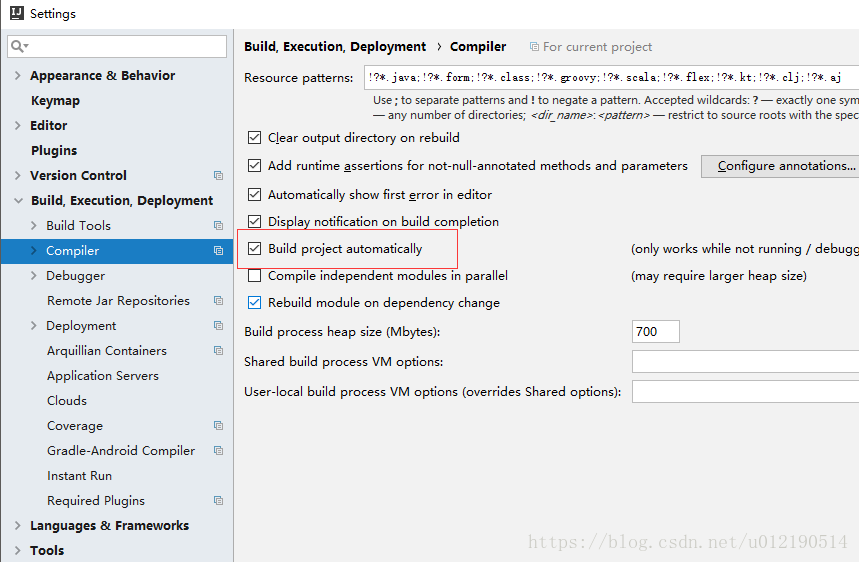Expand Languages & Frameworks section

pos(18,525)
